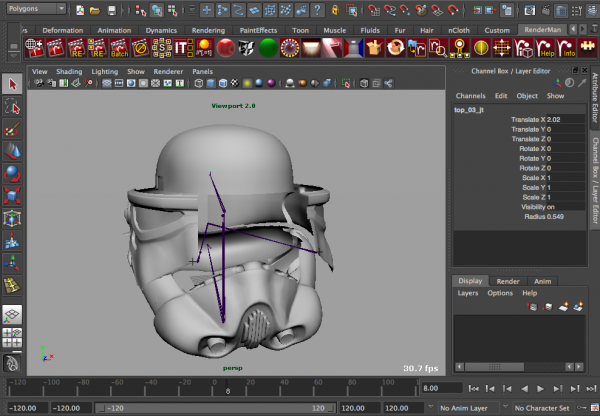Open the layer editor Options menu
Viewport: 600px width, 416px height.
pos(500,293)
